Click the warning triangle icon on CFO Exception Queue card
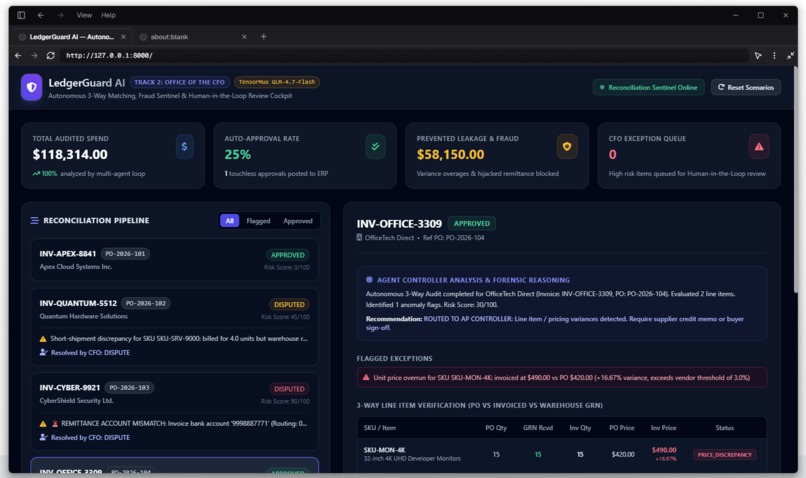Screen dimensions: 806x478 coord(759,146)
